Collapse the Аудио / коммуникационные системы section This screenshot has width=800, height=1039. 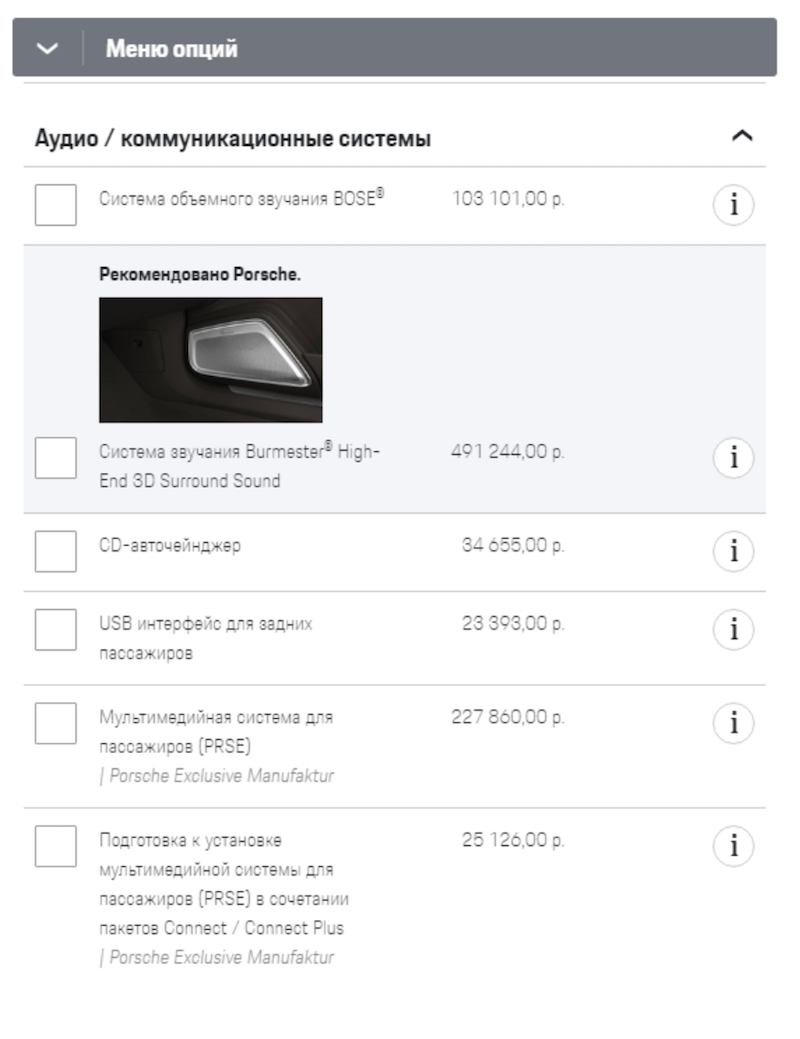[742, 136]
